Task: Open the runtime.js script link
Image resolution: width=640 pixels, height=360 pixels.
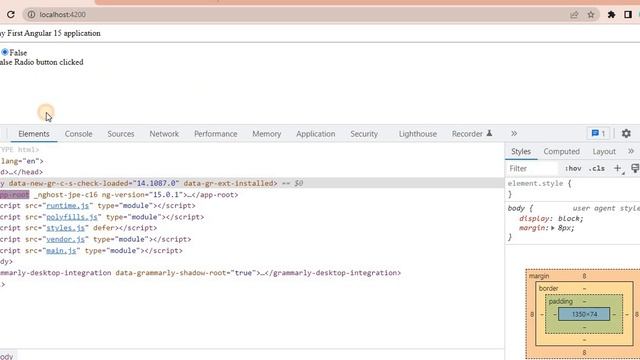Action: click(67, 206)
